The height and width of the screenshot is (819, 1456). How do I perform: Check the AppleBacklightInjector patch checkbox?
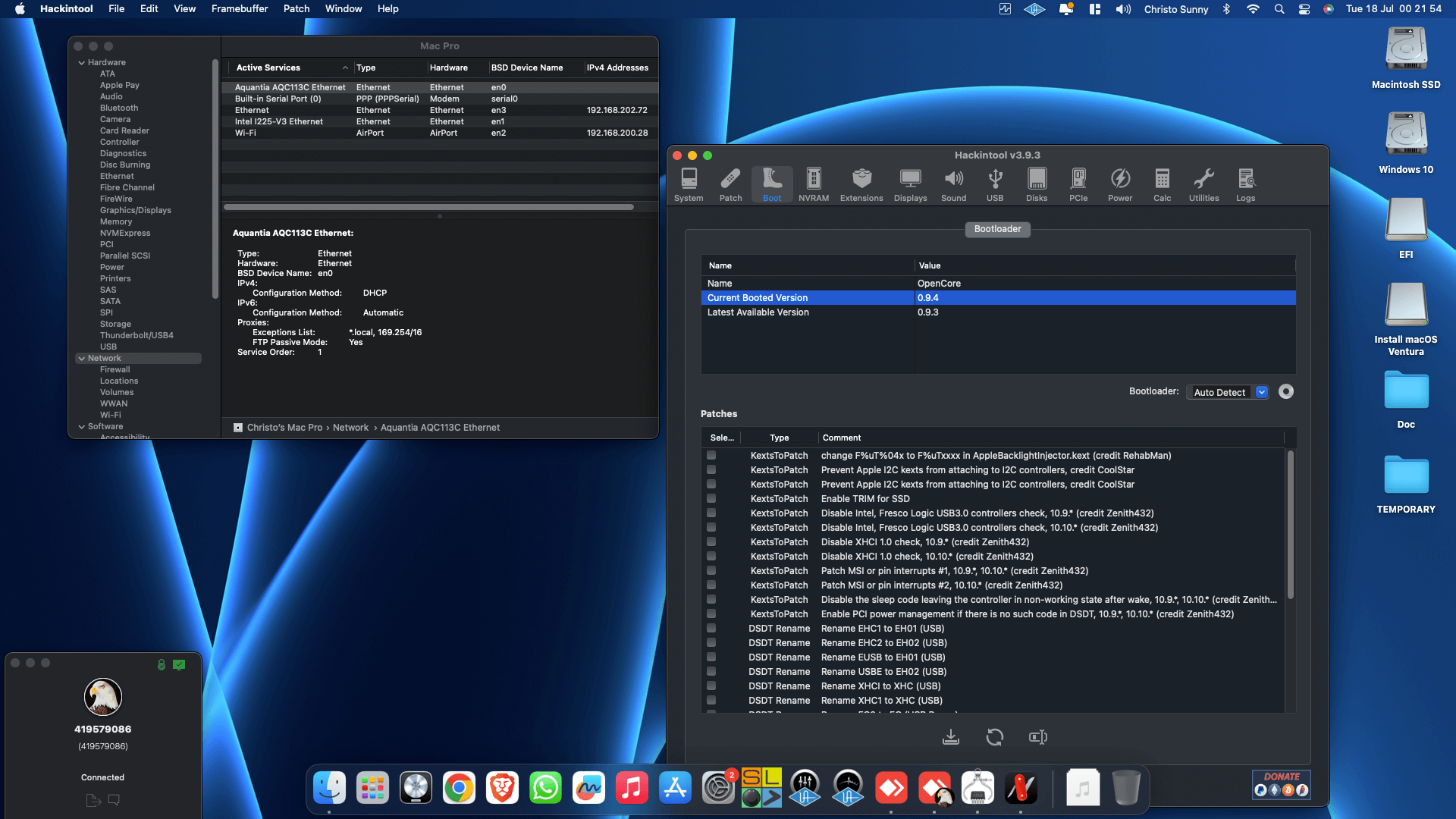click(711, 456)
